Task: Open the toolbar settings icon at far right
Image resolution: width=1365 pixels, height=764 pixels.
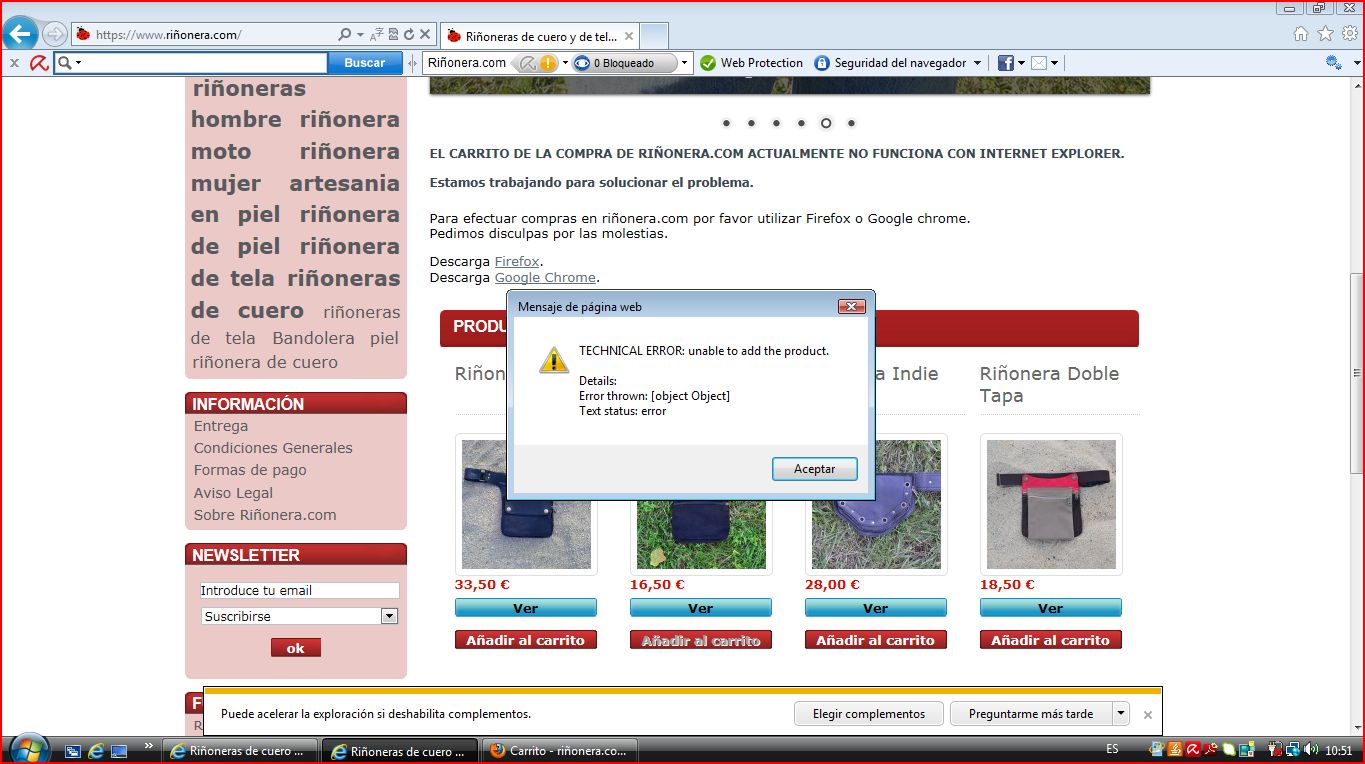Action: click(x=1332, y=63)
